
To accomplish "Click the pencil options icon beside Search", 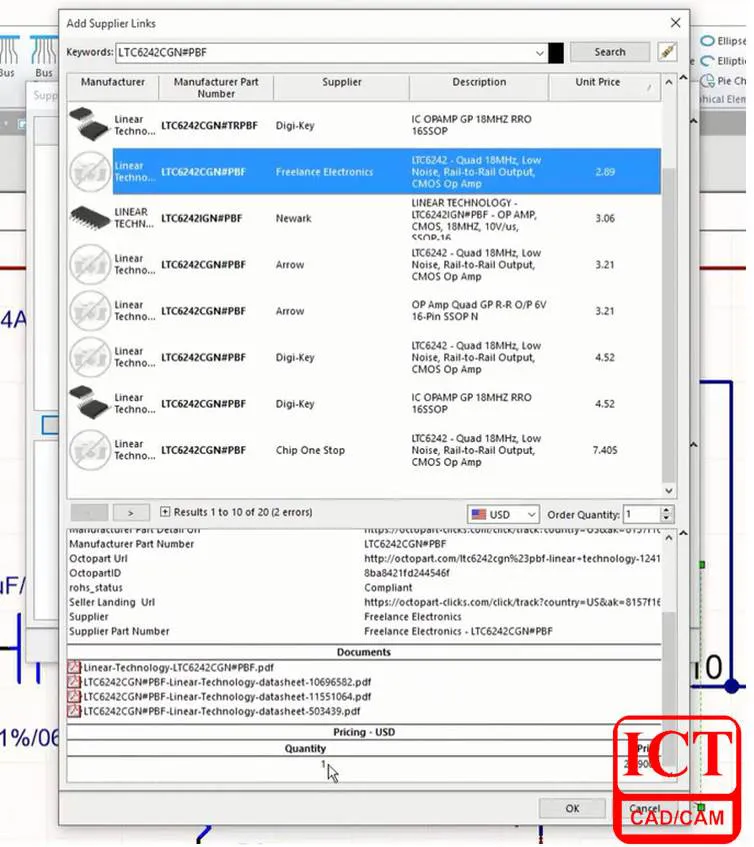I will [x=668, y=52].
